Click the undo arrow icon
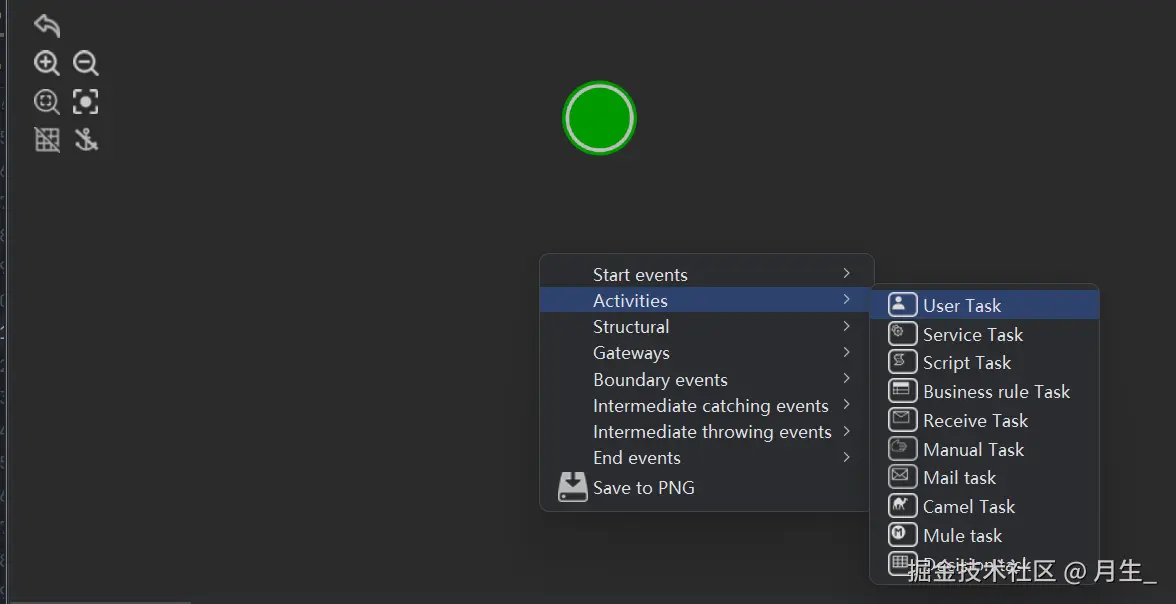 [x=47, y=25]
